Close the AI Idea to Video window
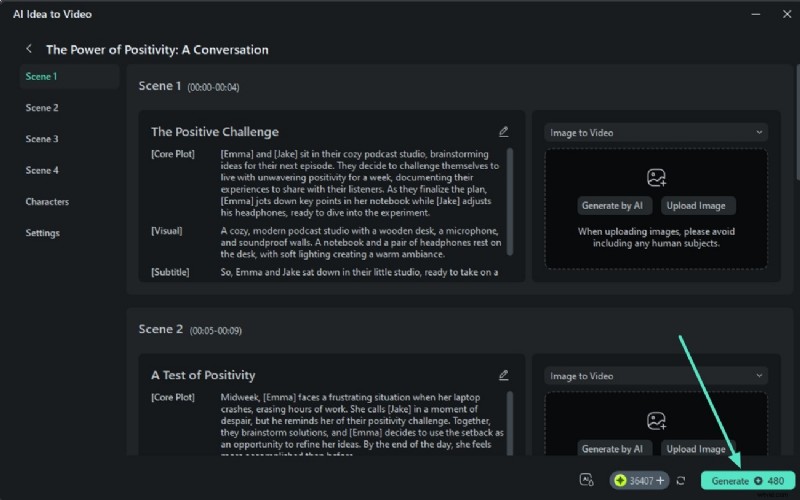 (781, 13)
